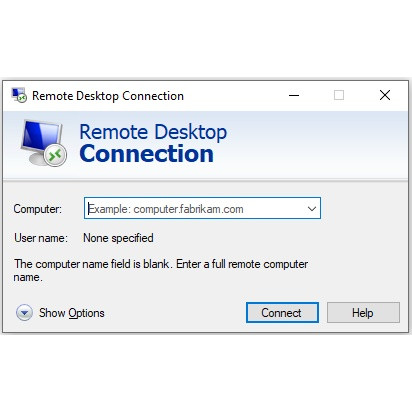Click the User name: label
Viewport: 412px width, 412px height.
tap(41, 238)
